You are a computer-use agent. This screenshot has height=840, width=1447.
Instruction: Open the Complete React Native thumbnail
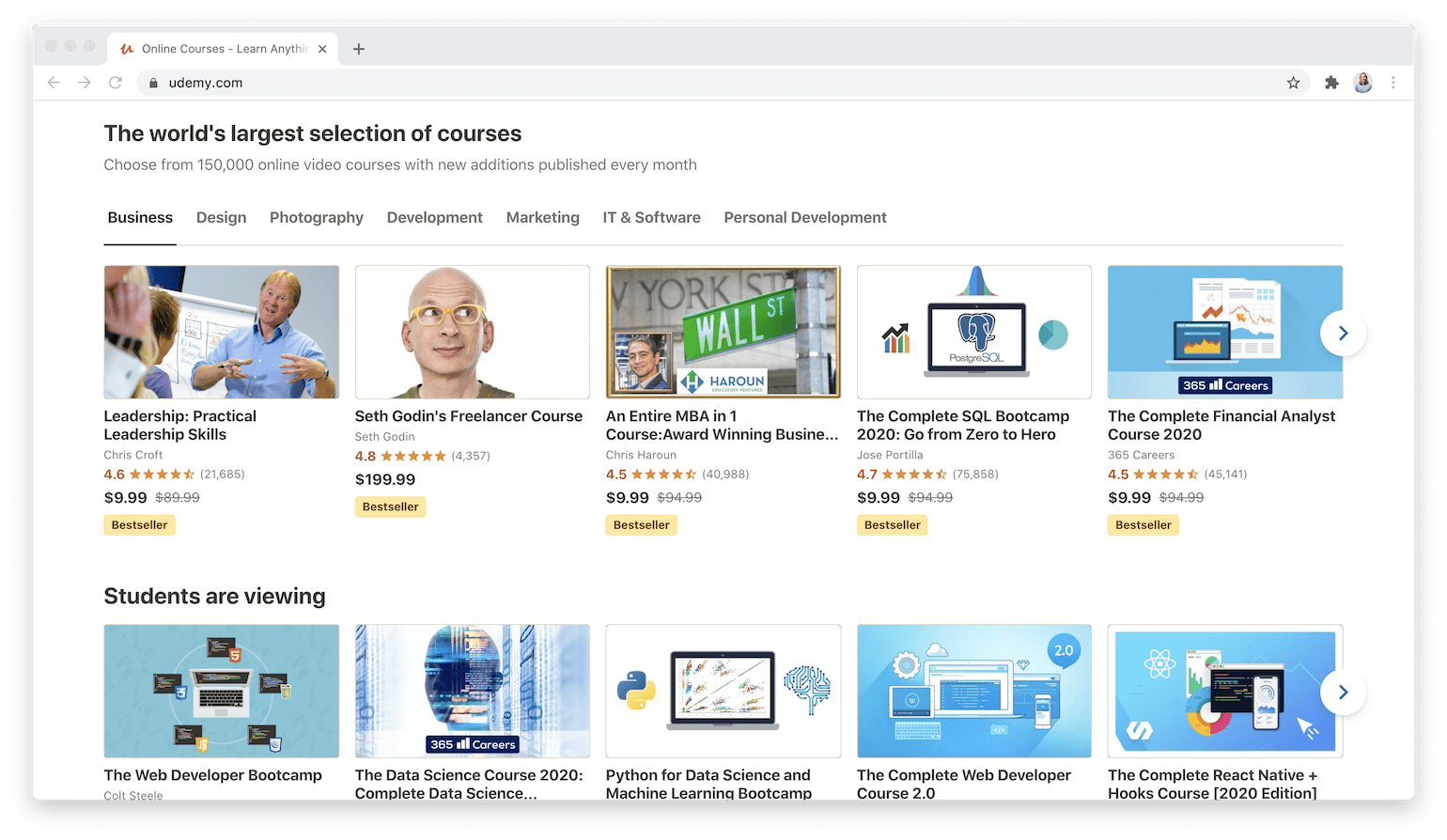(x=1225, y=692)
